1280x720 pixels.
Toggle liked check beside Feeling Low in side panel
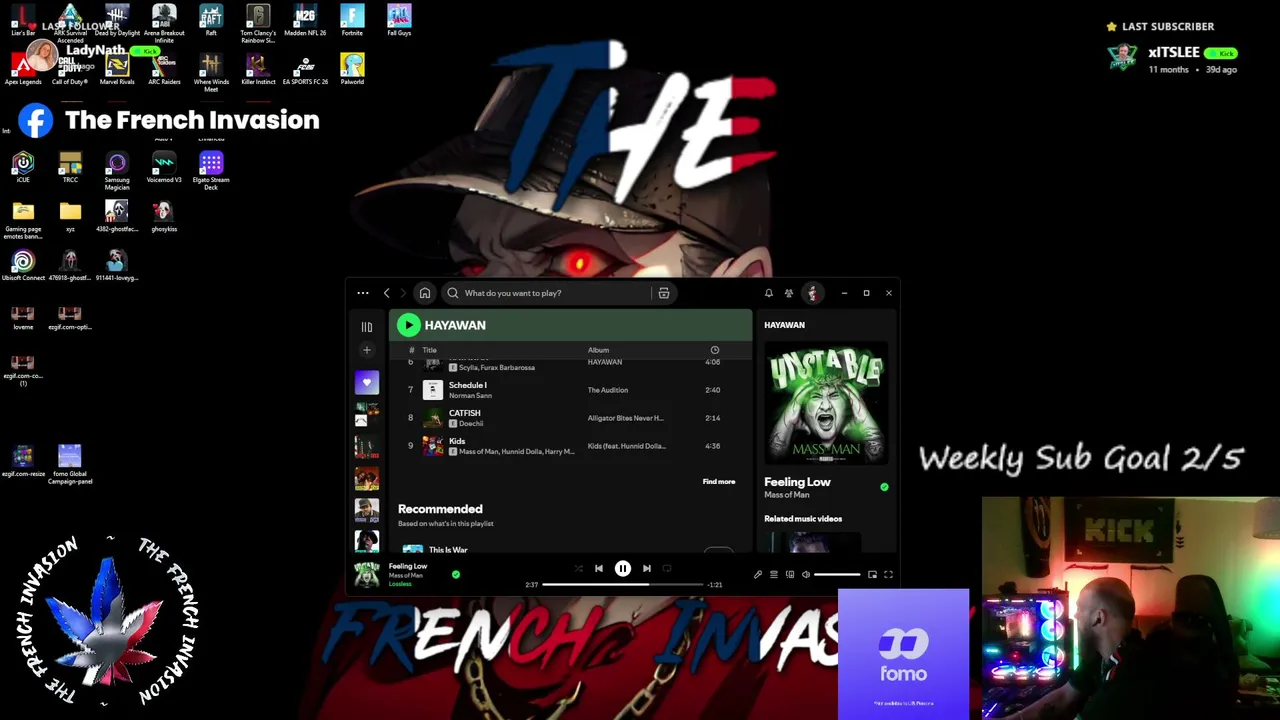coord(884,487)
